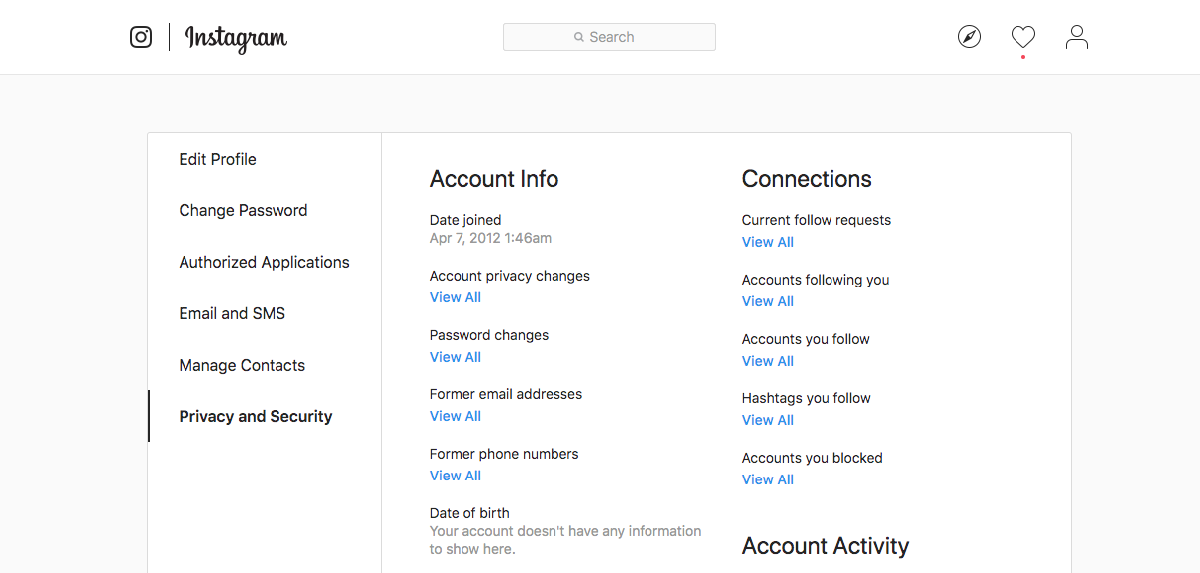Viewport: 1200px width, 573px height.
Task: Open Authorized Applications settings
Action: pyautogui.click(x=264, y=262)
